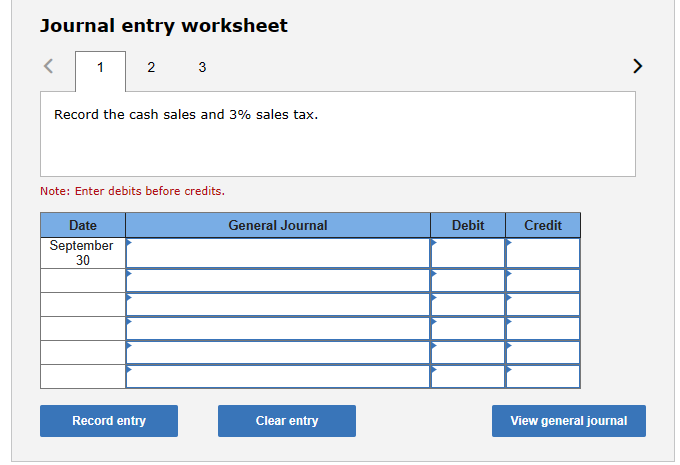Click the Debit column header
This screenshot has width=680, height=465.
(468, 225)
